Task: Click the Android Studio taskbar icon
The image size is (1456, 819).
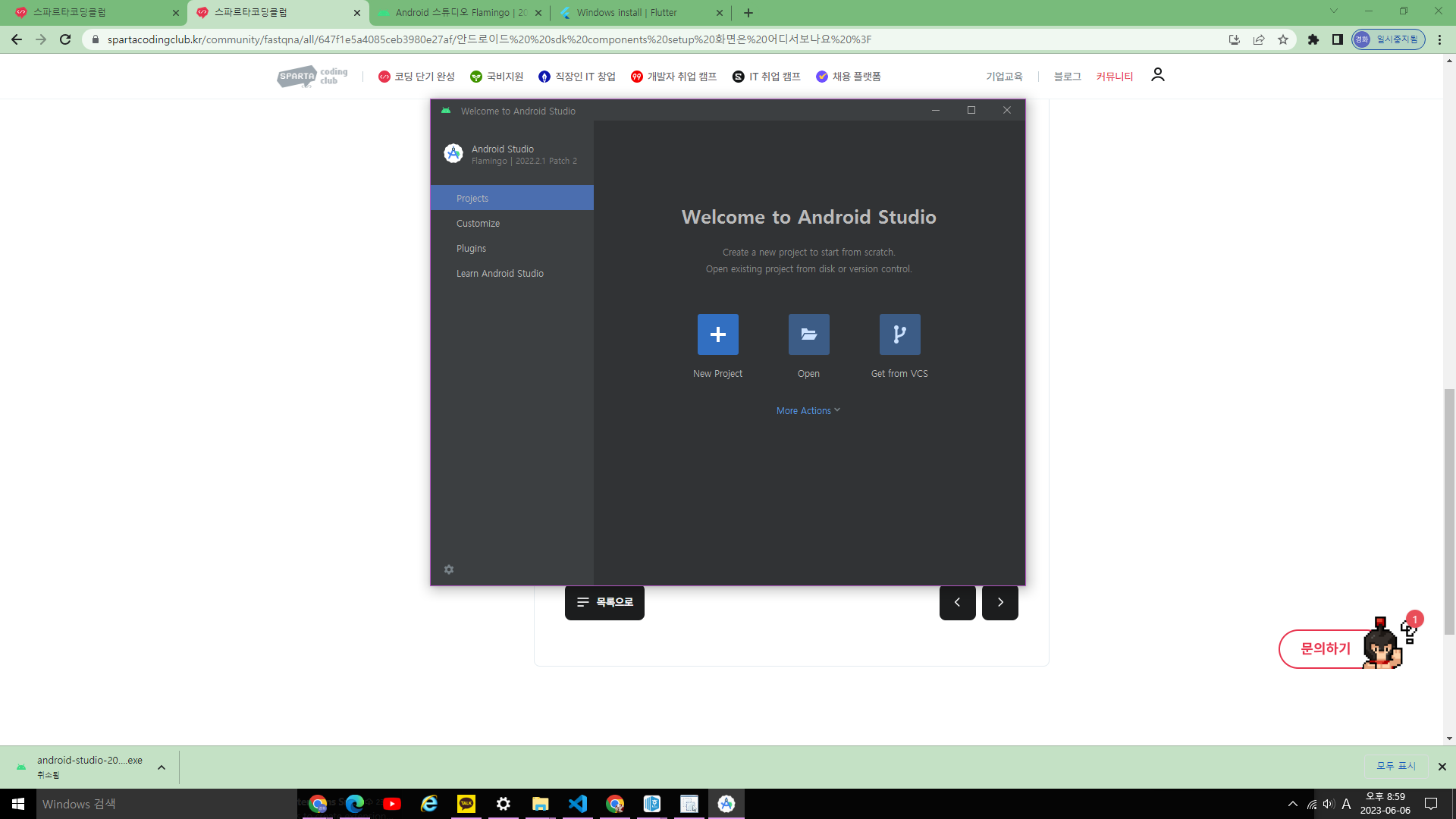Action: pyautogui.click(x=726, y=804)
